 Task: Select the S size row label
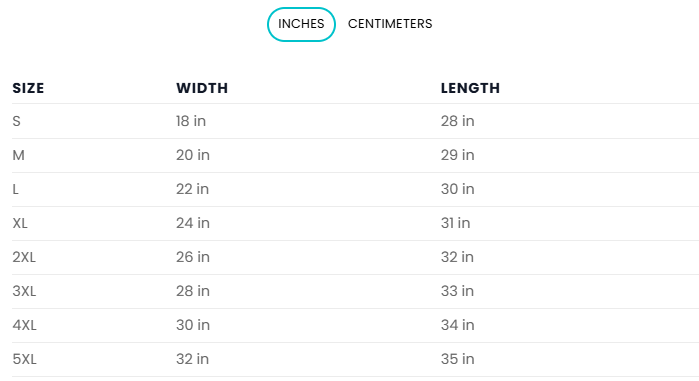(16, 121)
